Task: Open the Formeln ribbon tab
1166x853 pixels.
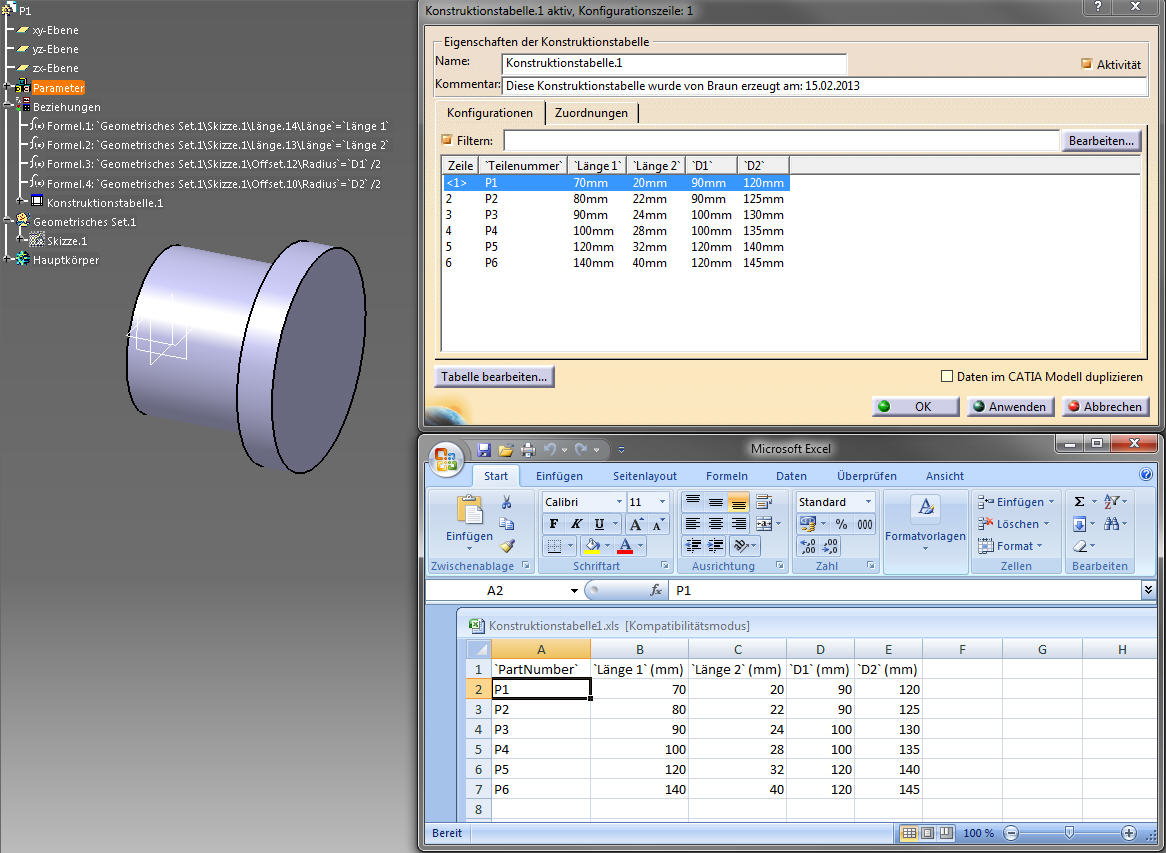Action: 727,476
